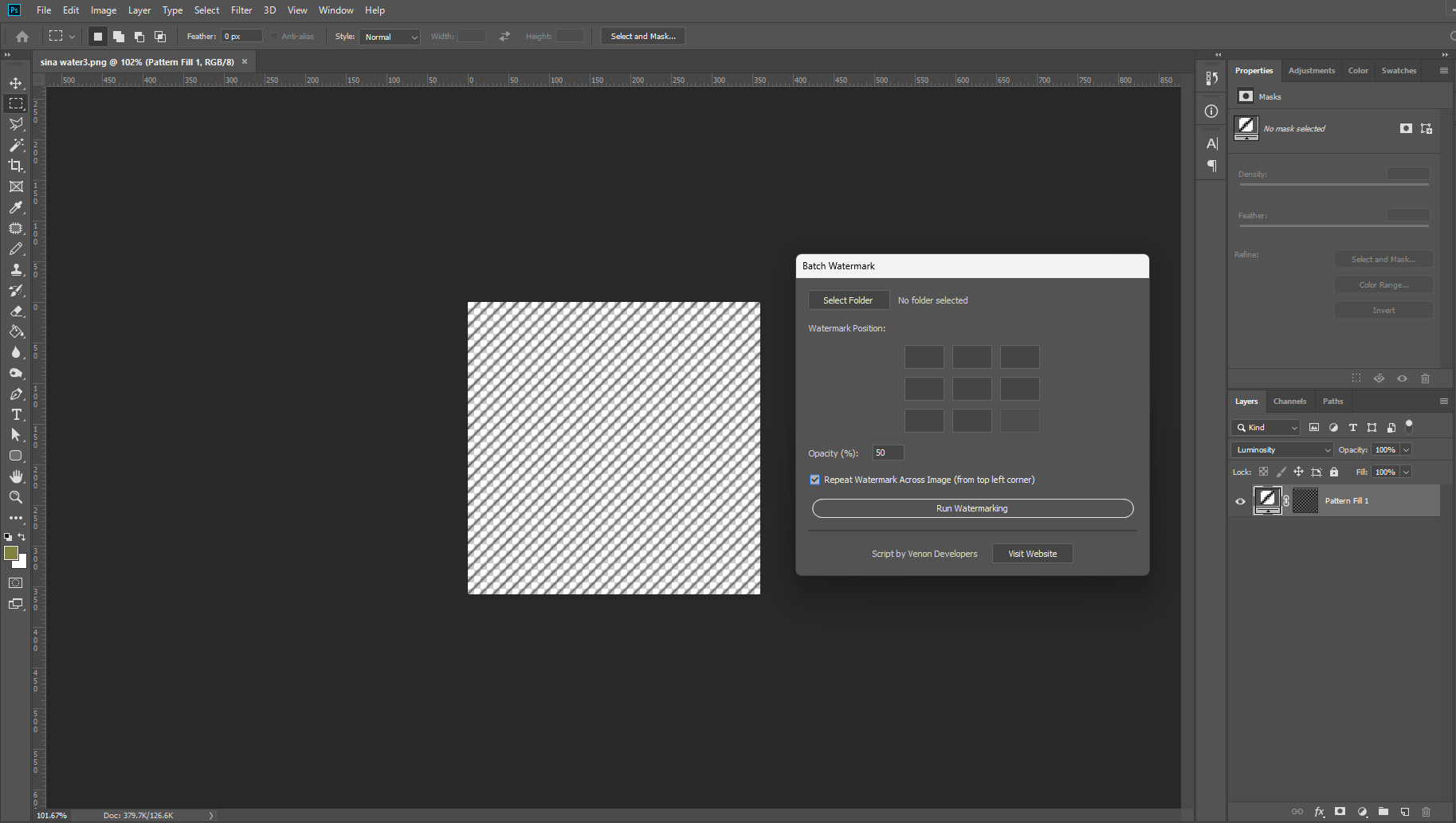Select the Magic Wand tool
The width and height of the screenshot is (1456, 823).
point(16,145)
